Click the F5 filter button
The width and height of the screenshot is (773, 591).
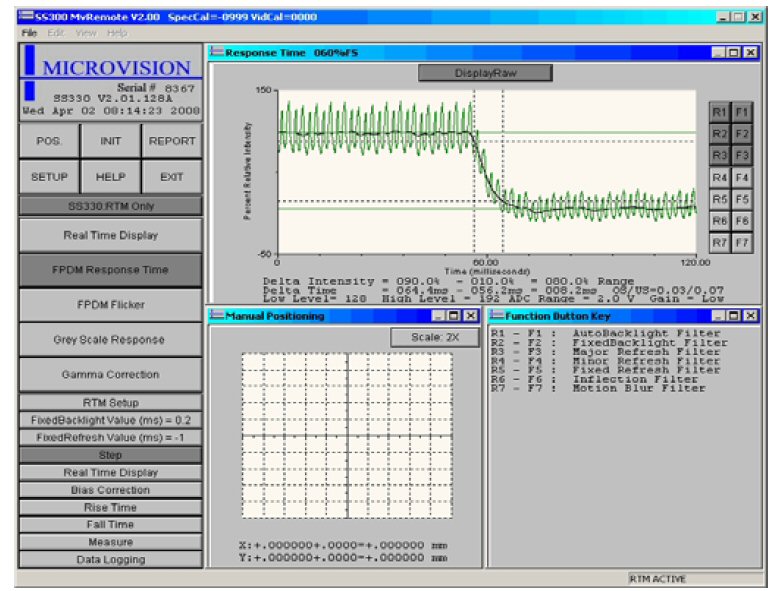[x=742, y=199]
